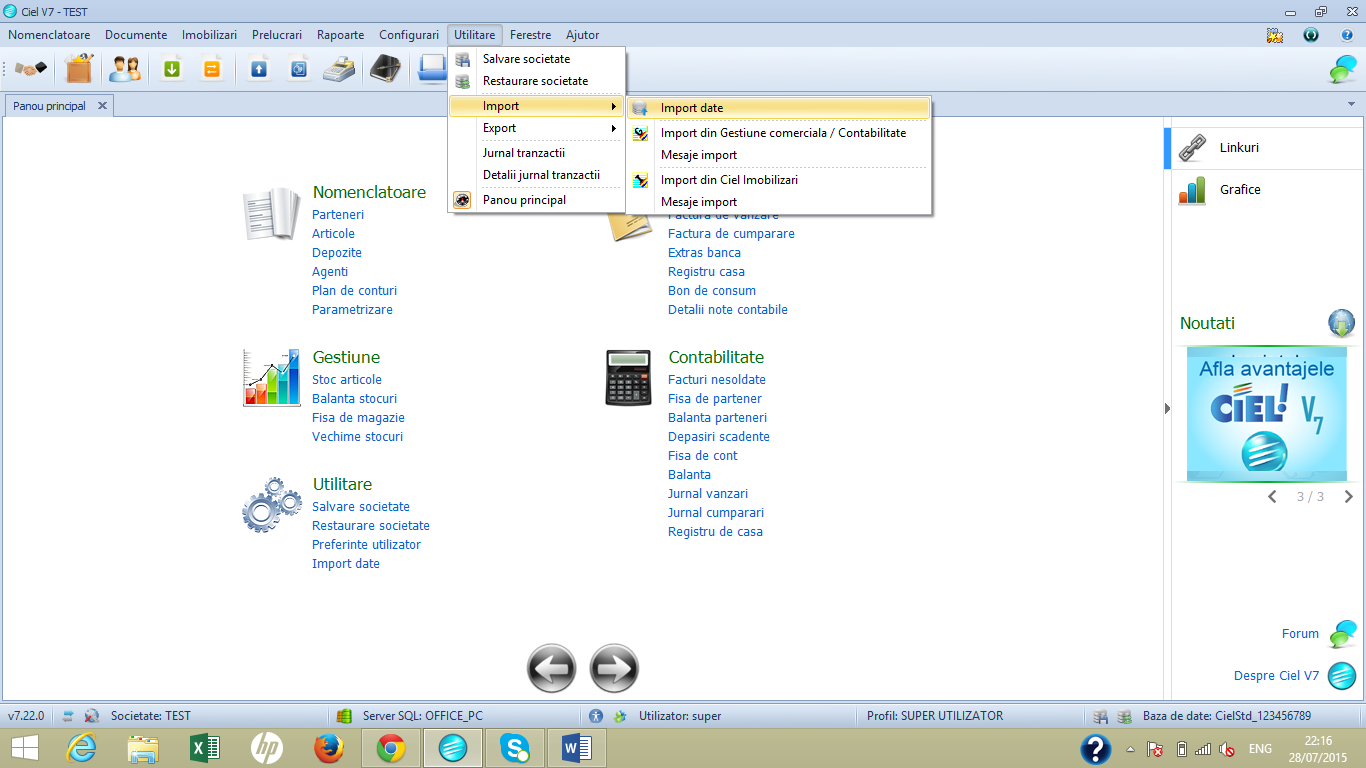Show hidden system tray icons

click(1130, 749)
